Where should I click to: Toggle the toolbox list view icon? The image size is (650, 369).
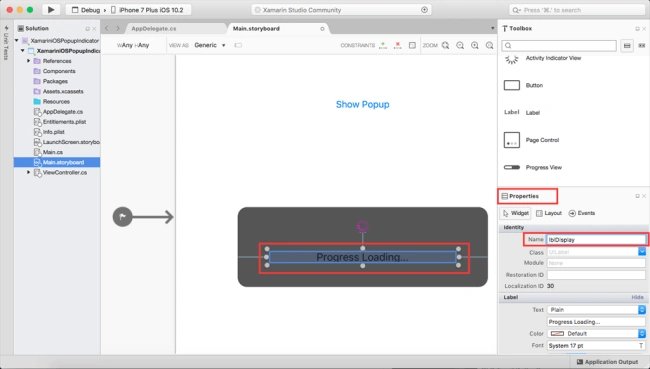point(627,46)
